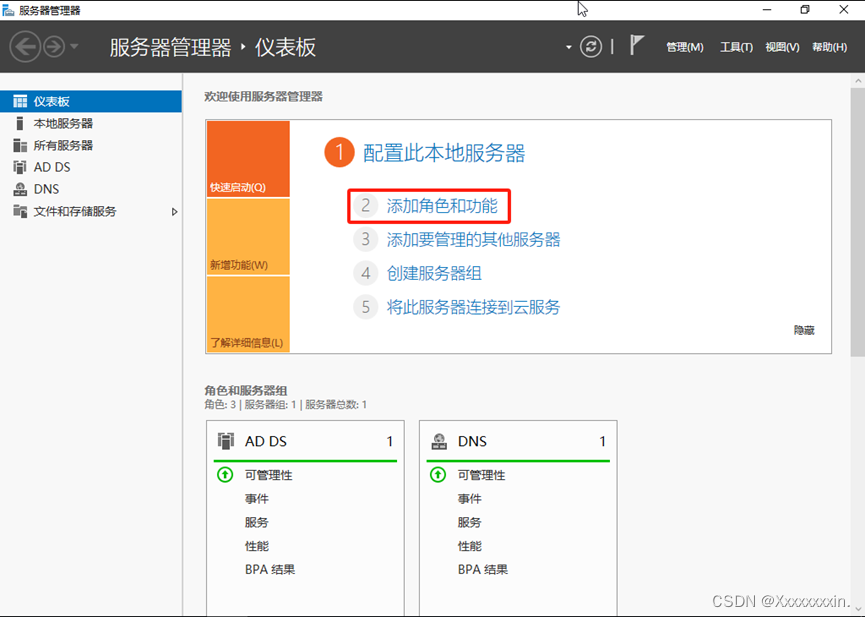
Task: Click the refresh icon in header
Action: pos(590,47)
